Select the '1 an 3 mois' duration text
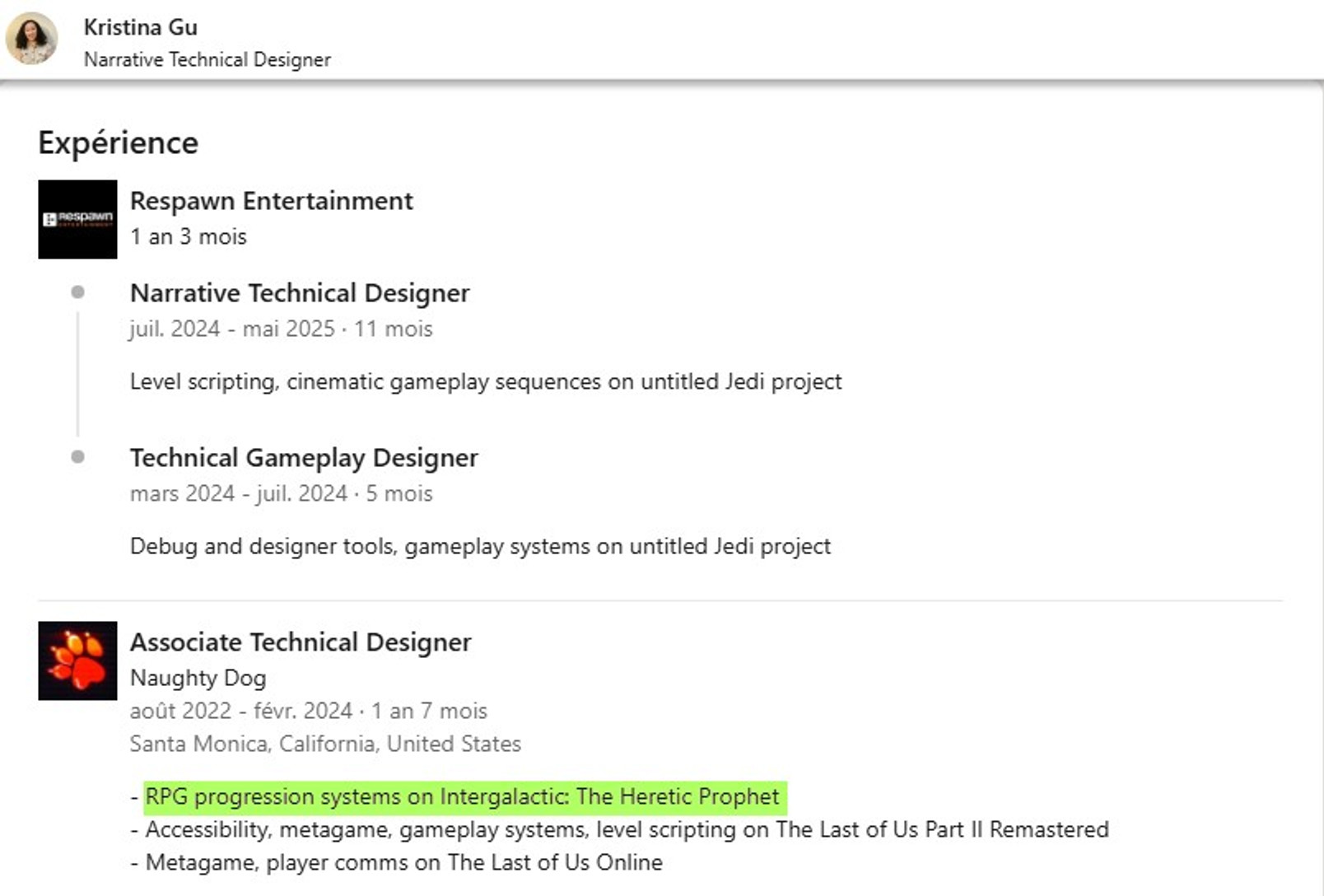1324x896 pixels. [x=189, y=236]
